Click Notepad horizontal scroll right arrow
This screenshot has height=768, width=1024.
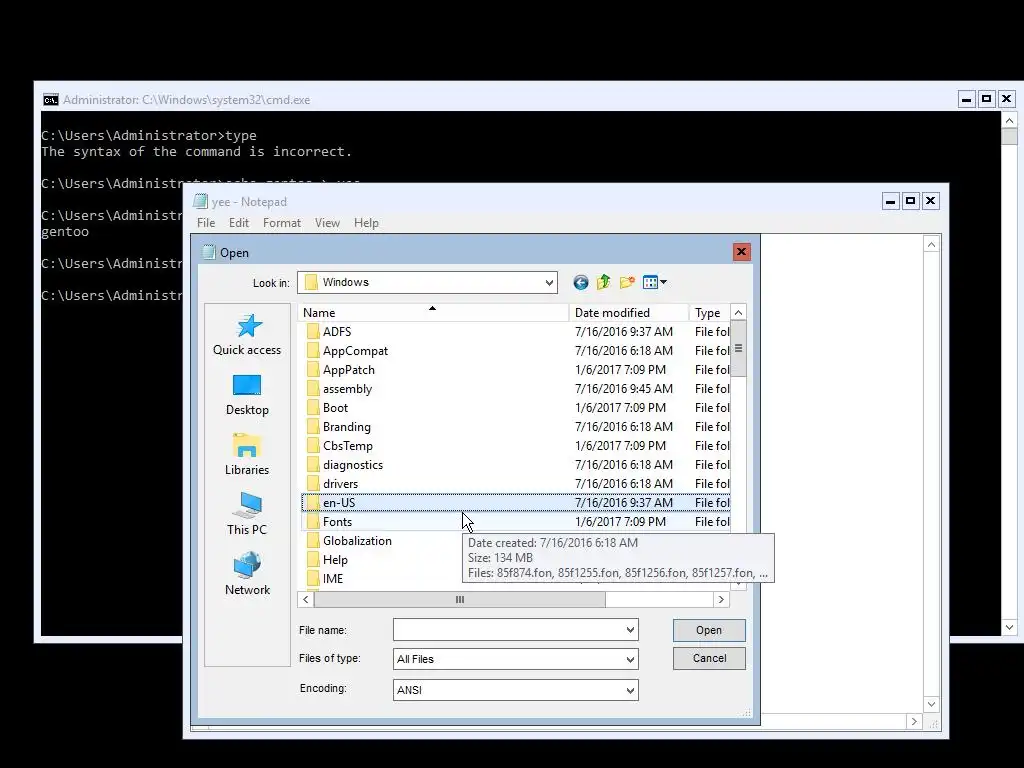[x=914, y=722]
